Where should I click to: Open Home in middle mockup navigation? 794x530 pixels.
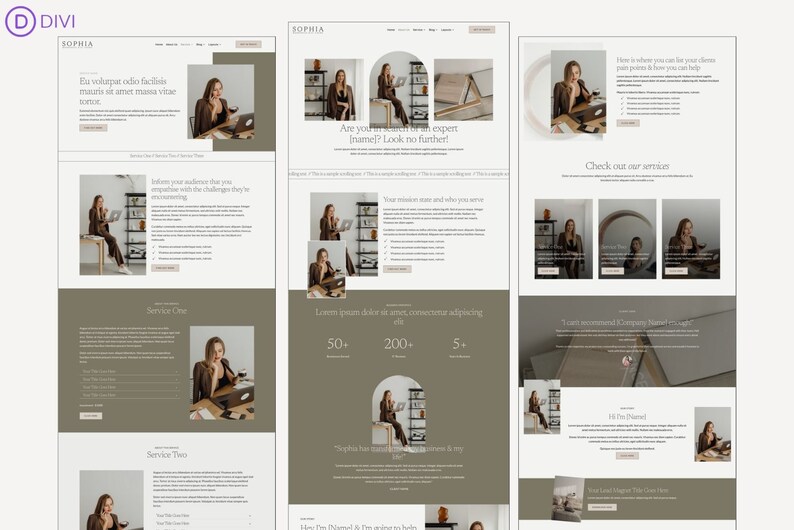click(x=391, y=30)
